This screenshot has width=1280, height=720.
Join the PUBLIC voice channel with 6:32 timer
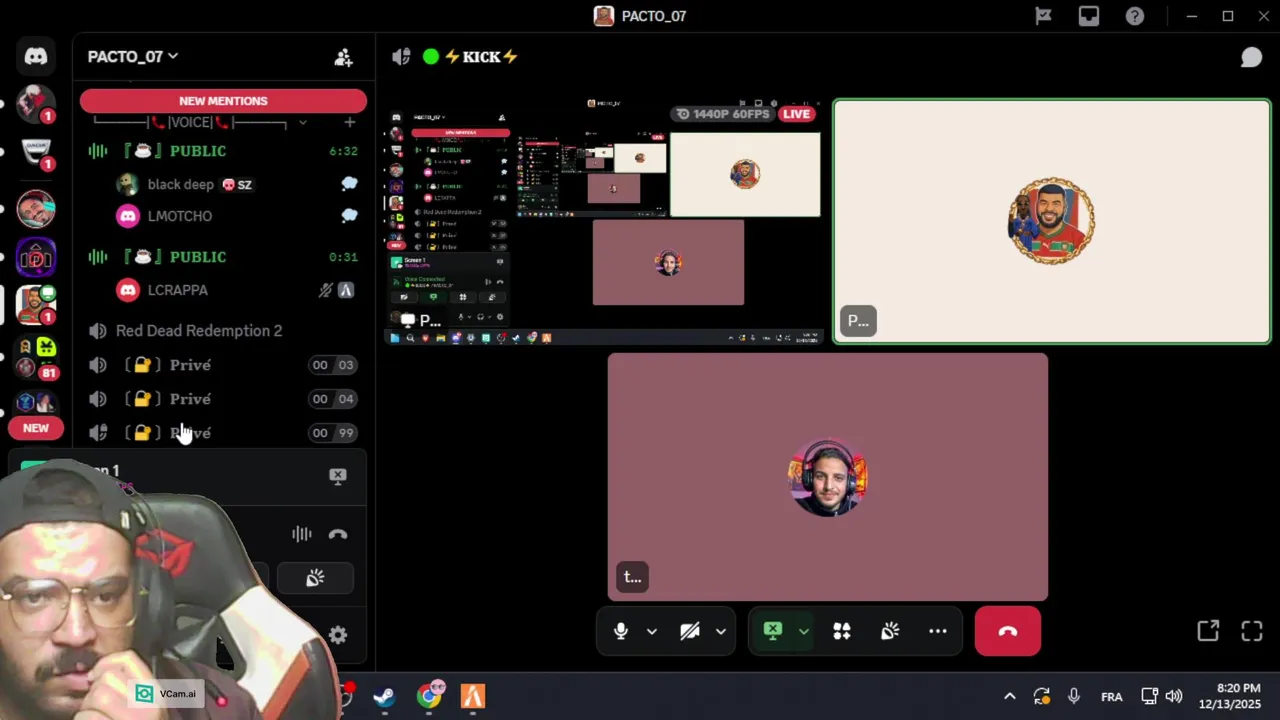pos(223,151)
